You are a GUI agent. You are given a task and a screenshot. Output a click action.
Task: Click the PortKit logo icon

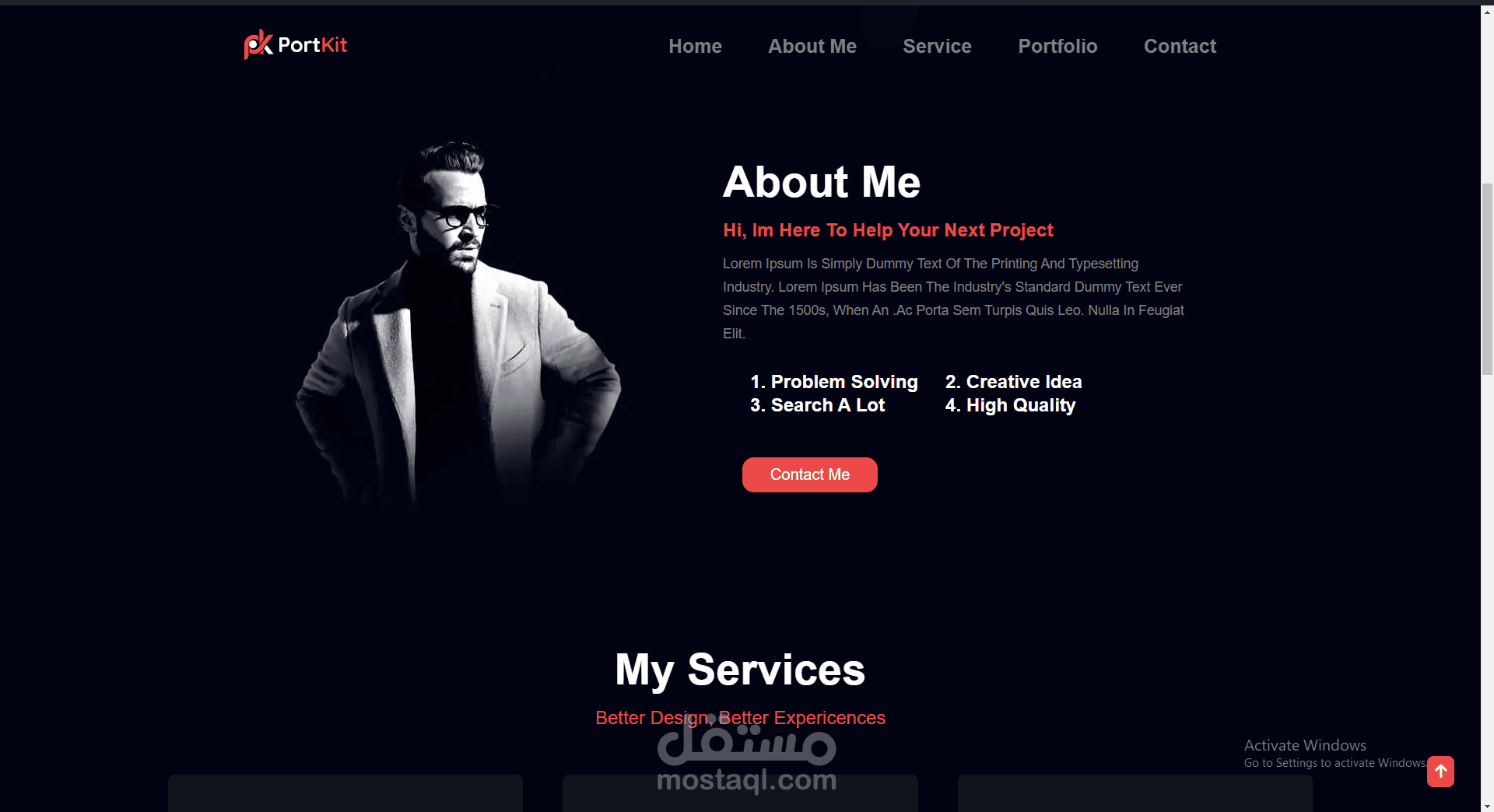point(258,44)
